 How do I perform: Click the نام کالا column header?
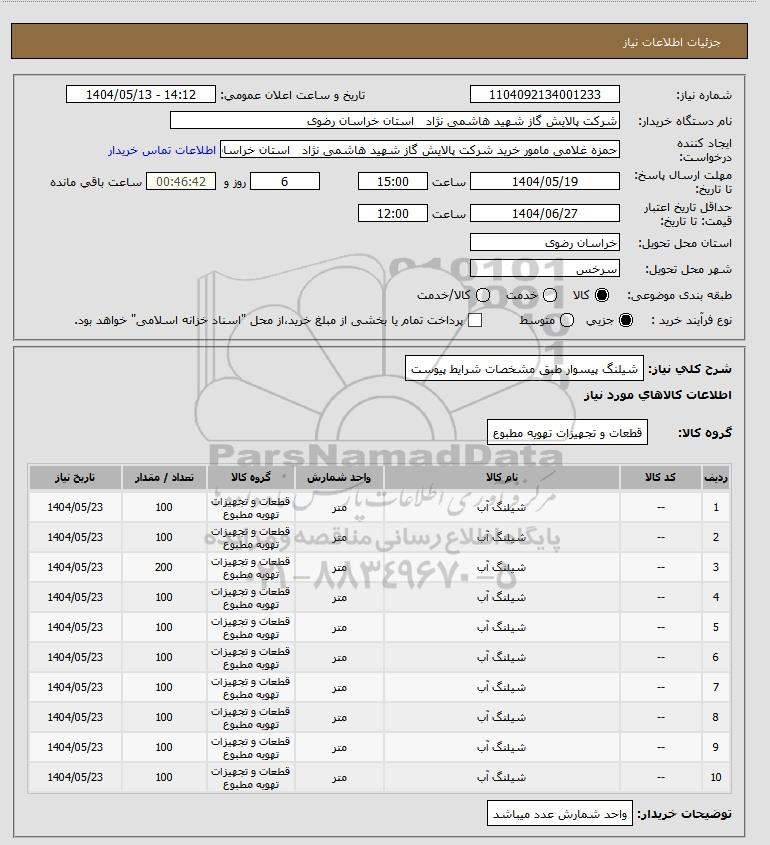click(x=502, y=477)
